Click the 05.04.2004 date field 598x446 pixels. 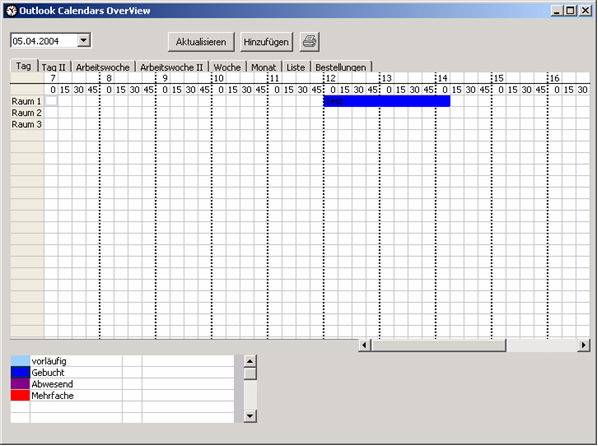pos(44,41)
